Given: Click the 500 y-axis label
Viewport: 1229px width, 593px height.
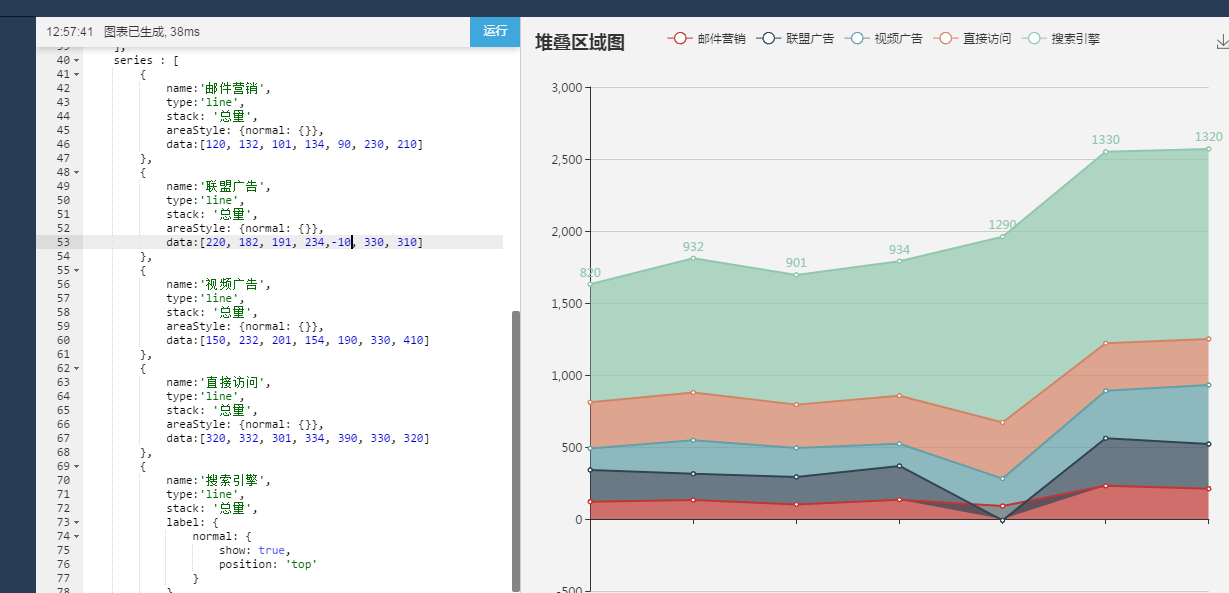Looking at the screenshot, I should [571, 448].
